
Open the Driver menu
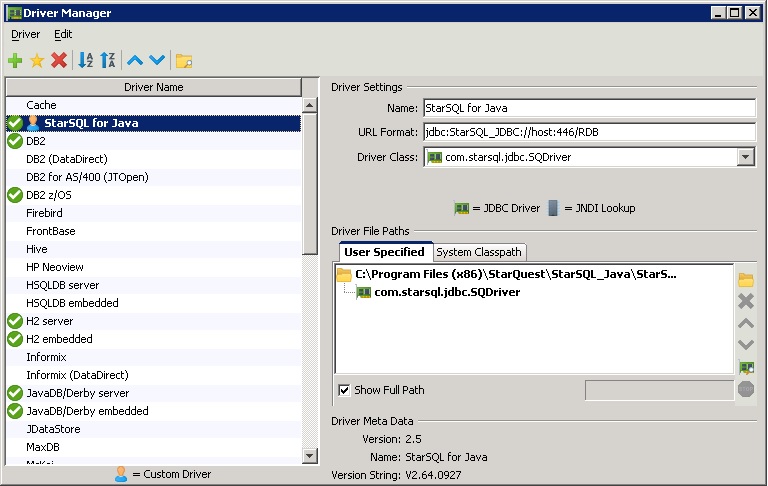tap(25, 34)
